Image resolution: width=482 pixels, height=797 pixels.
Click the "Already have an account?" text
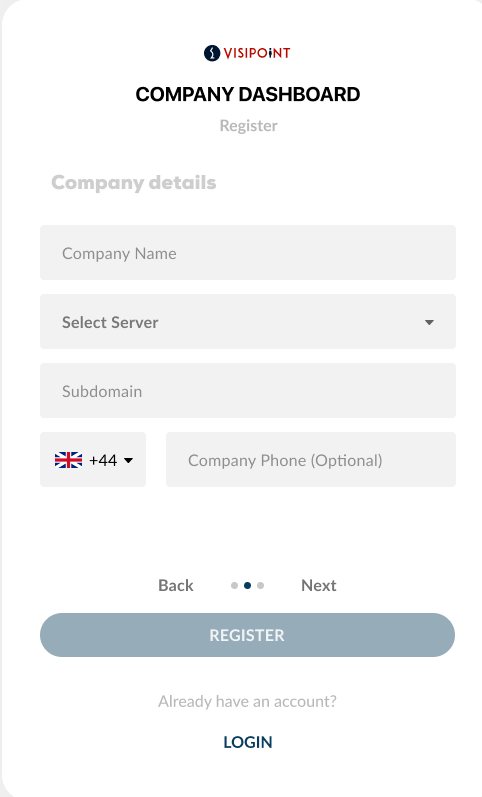[248, 701]
